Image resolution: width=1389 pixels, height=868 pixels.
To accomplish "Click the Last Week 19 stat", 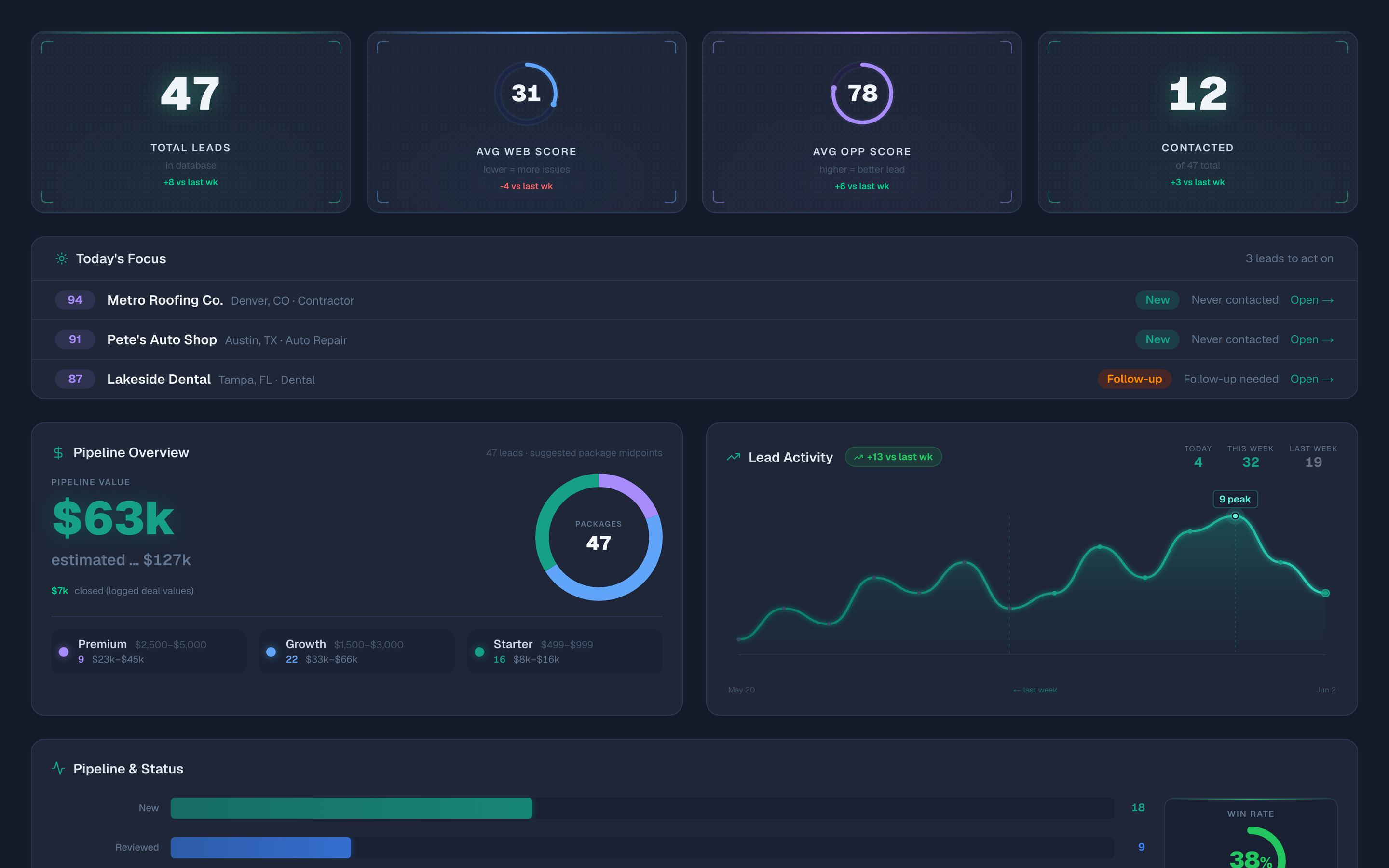I will coord(1313,457).
